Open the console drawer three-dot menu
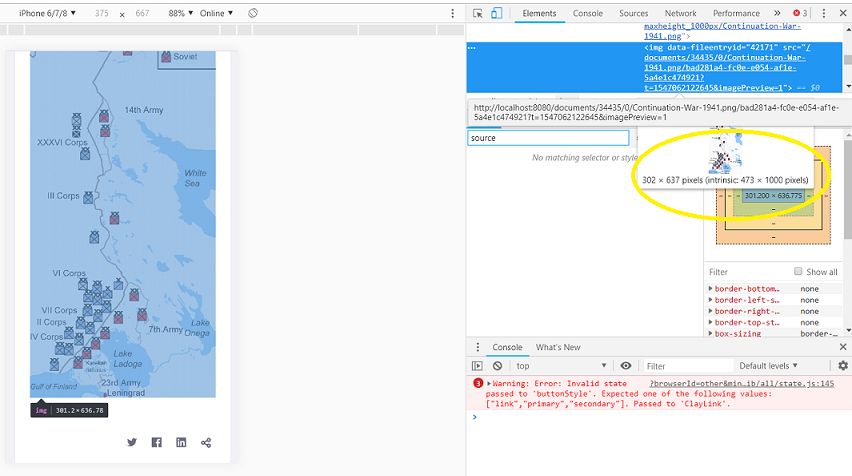The image size is (852, 476). click(478, 347)
